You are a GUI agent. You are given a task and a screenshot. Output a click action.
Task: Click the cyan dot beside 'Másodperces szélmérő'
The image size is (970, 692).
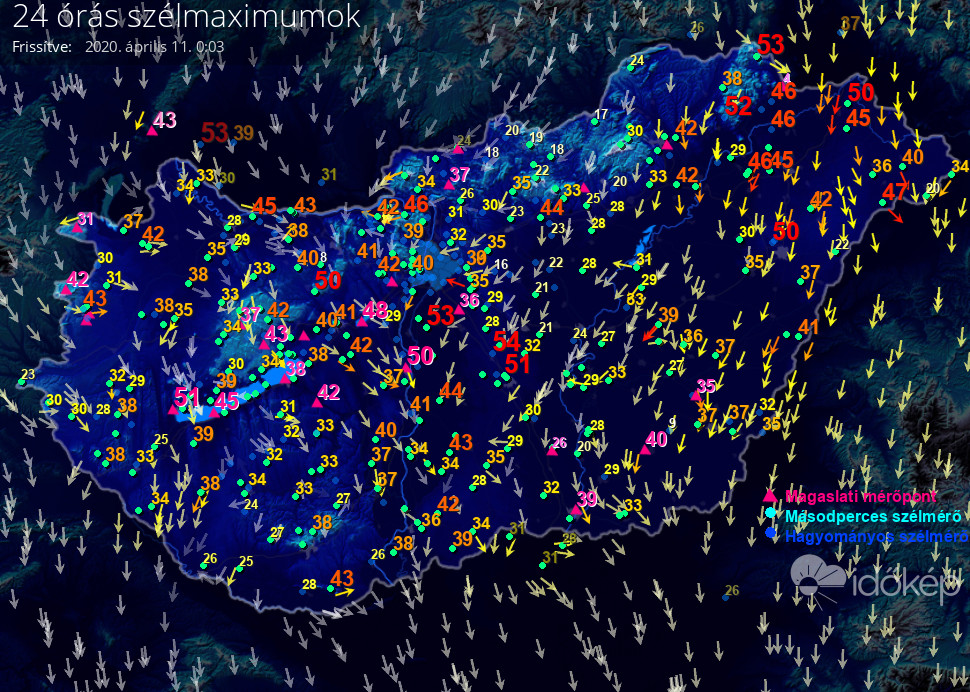(770, 513)
